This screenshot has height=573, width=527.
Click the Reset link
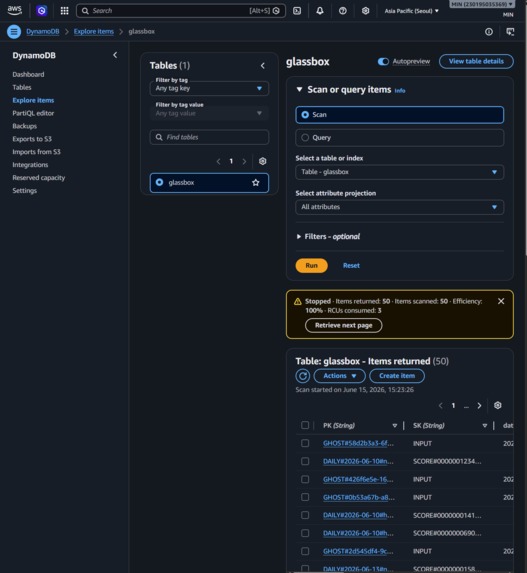(351, 266)
